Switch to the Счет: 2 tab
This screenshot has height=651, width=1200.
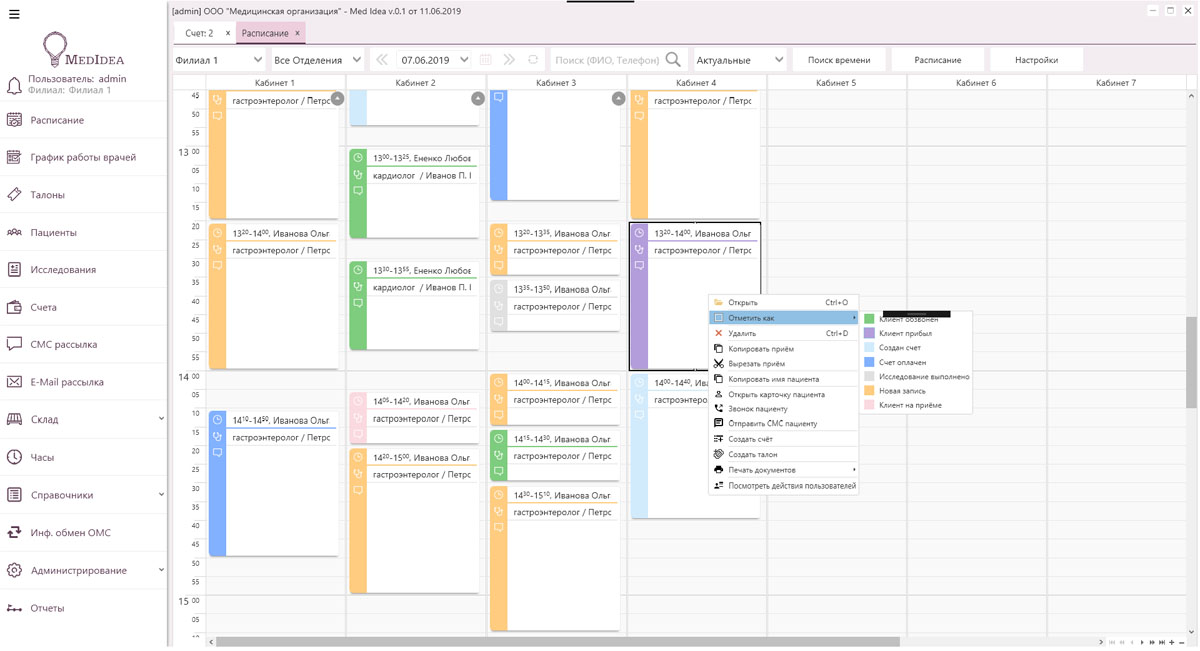pyautogui.click(x=199, y=33)
